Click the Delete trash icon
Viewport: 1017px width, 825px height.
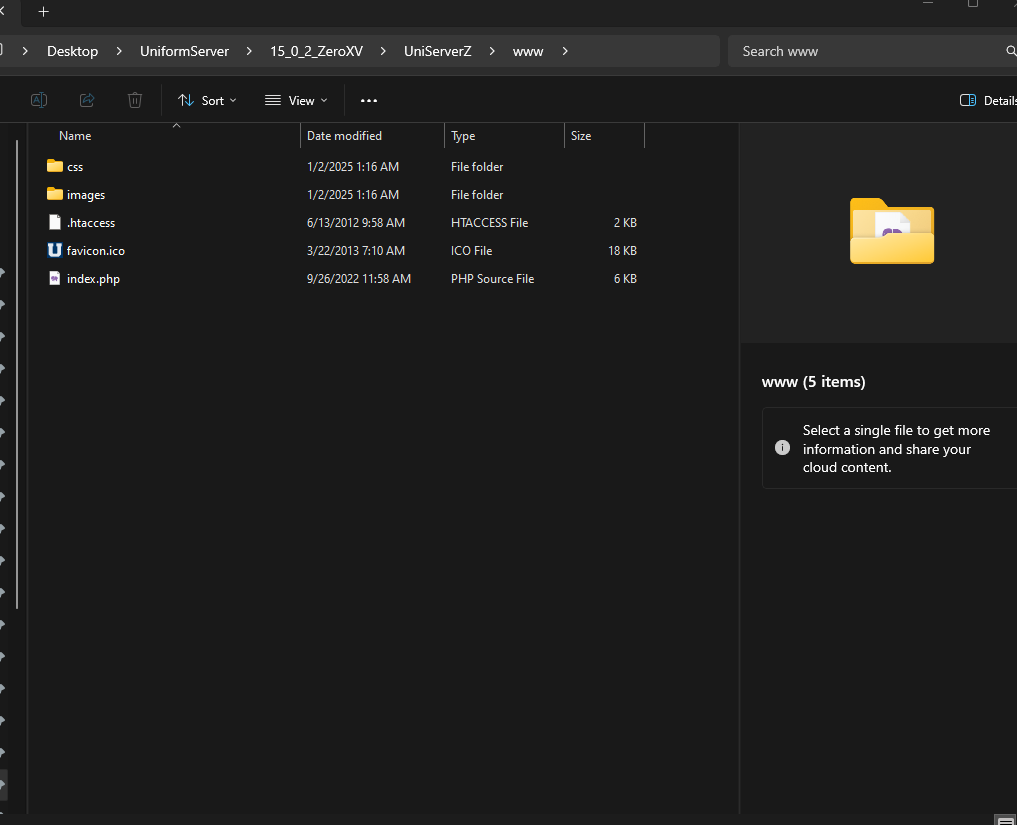point(135,100)
